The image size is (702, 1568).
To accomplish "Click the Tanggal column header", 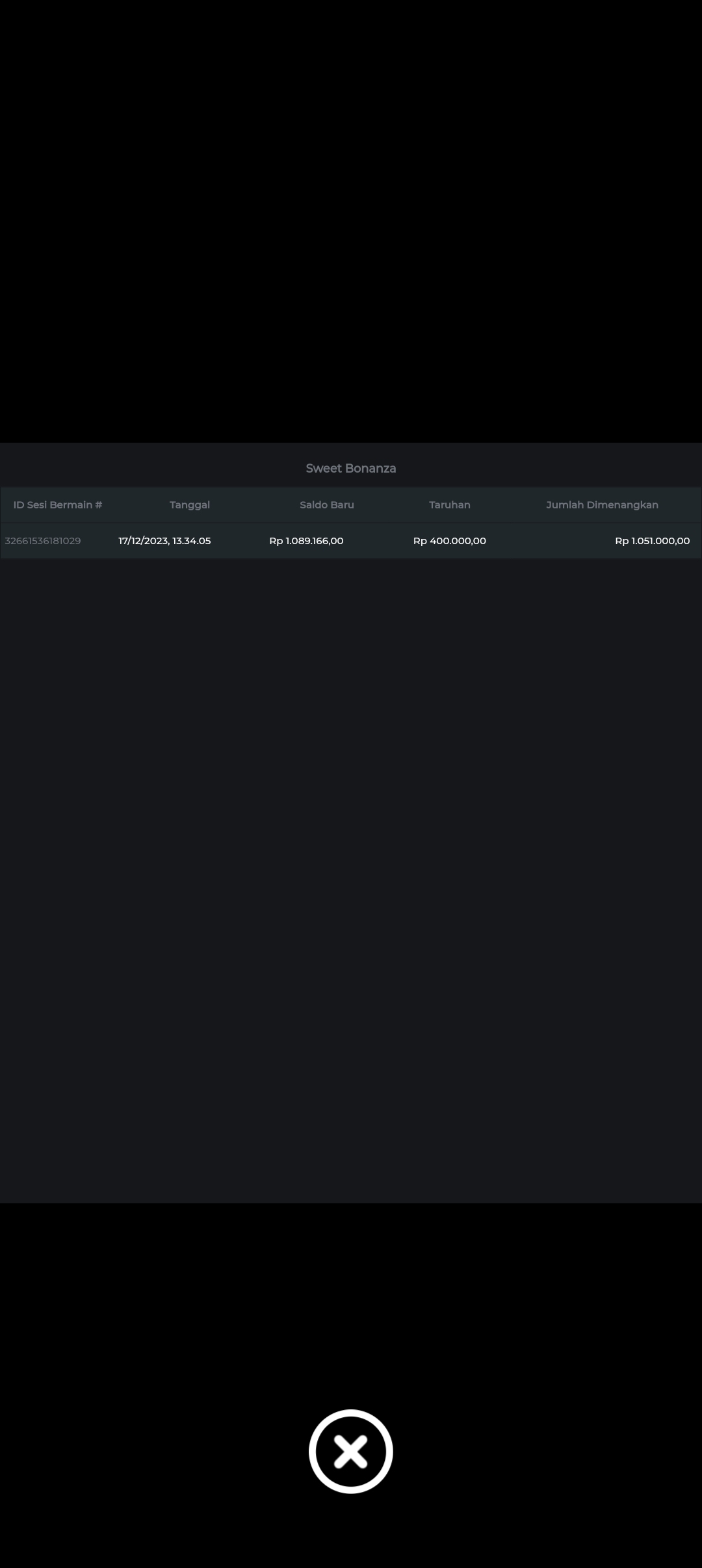I will pyautogui.click(x=189, y=504).
